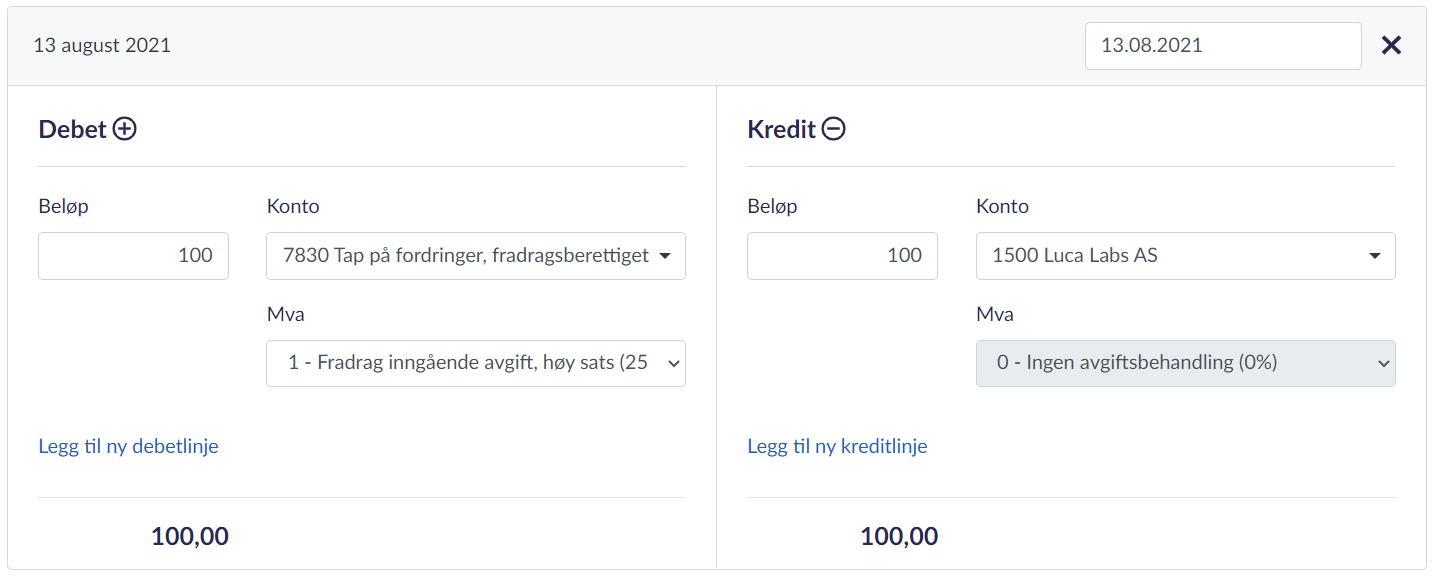Click the Debet section heading
This screenshot has width=1436, height=578.
click(72, 129)
